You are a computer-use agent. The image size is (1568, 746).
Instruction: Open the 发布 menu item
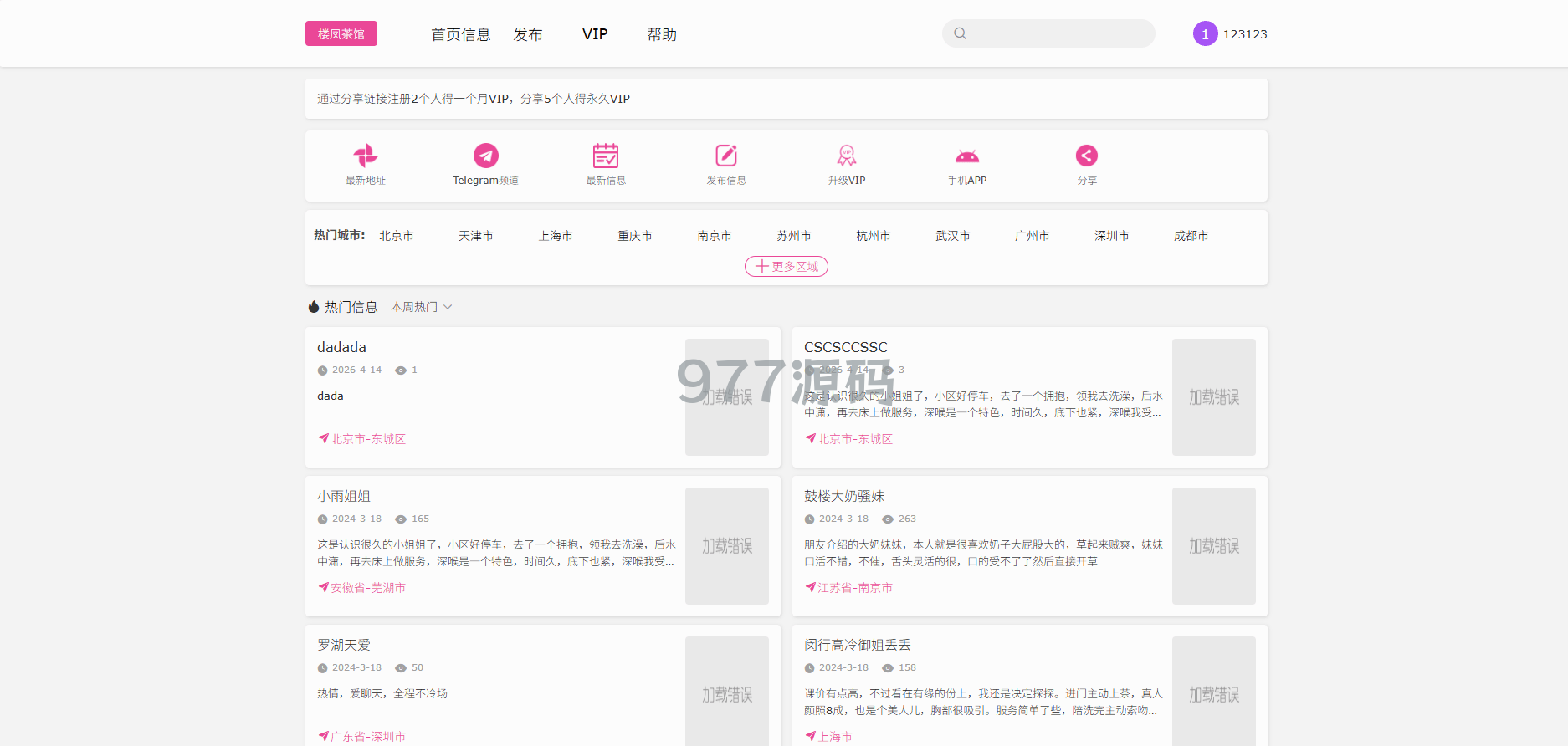tap(528, 34)
